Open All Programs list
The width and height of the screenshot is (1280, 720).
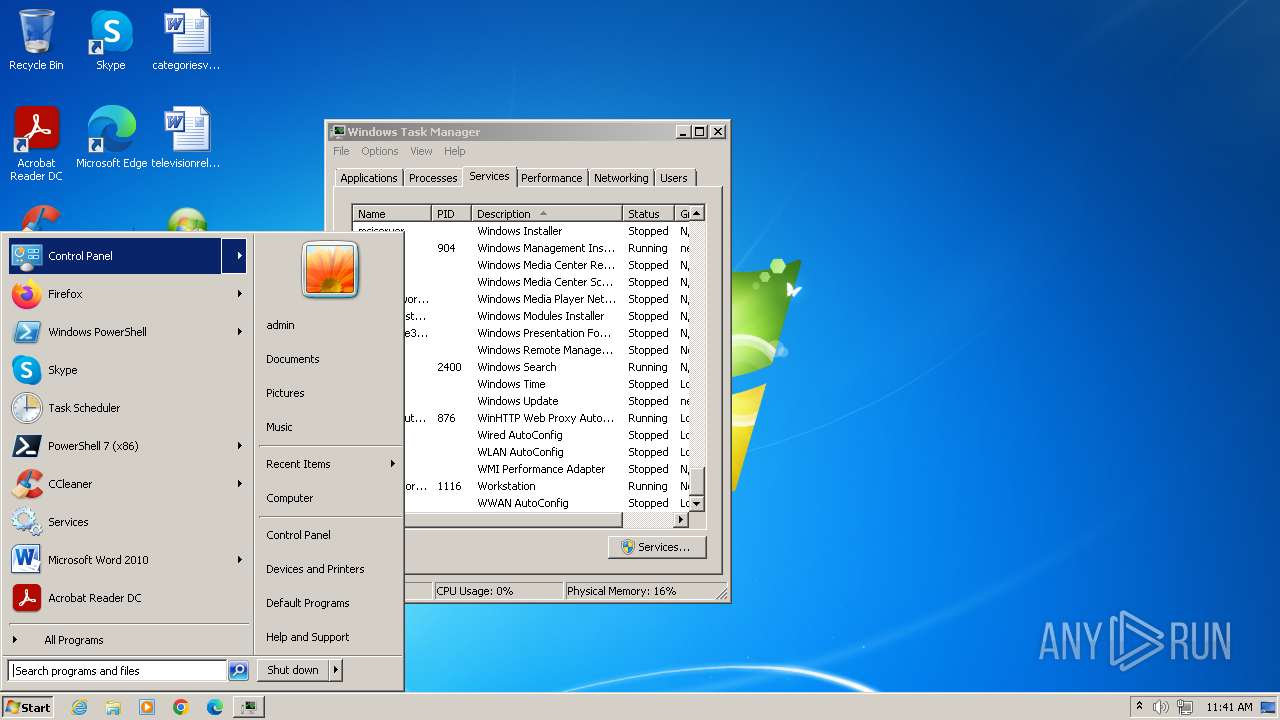(74, 640)
